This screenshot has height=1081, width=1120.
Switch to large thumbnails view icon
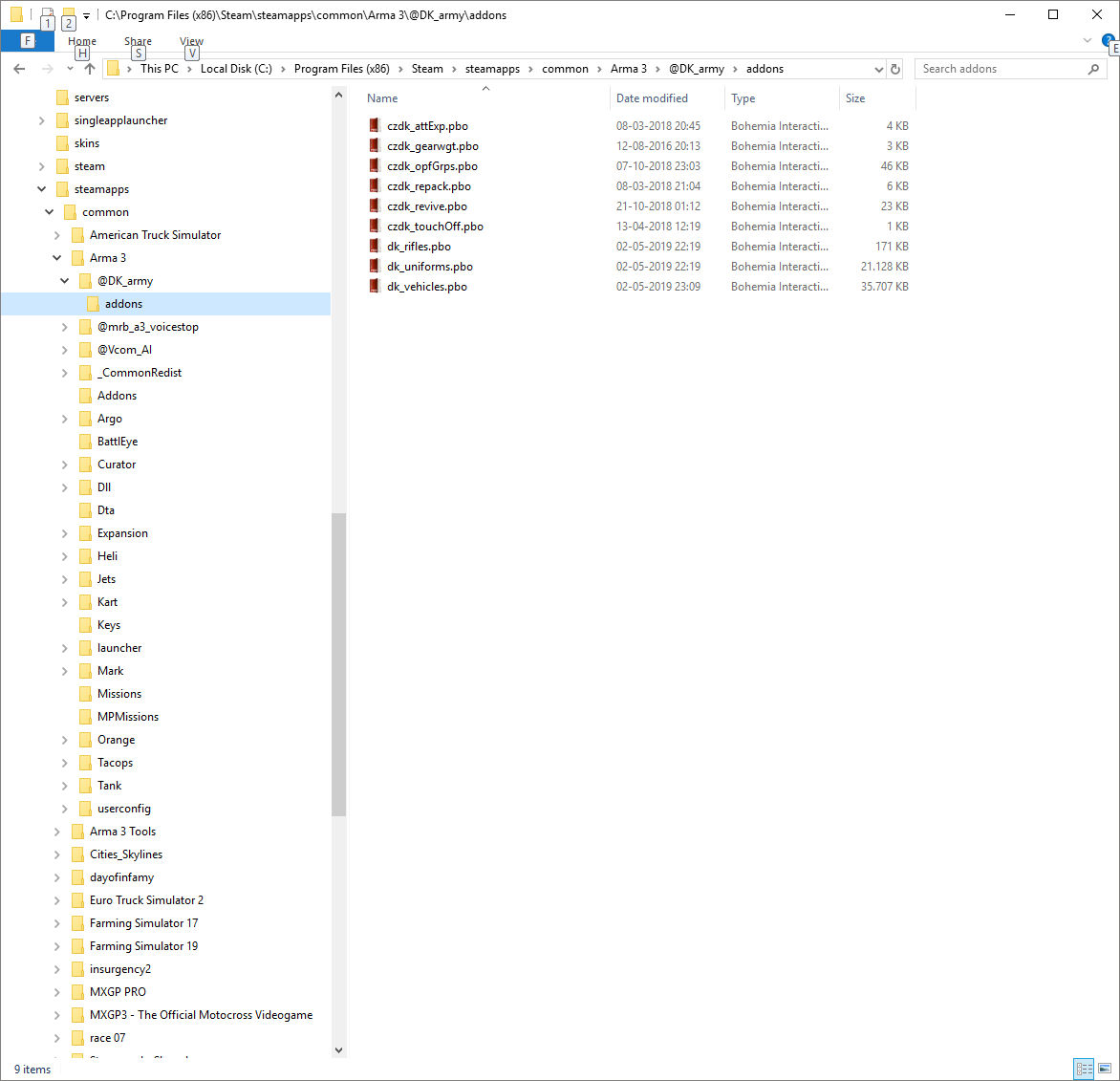[x=1105, y=1069]
